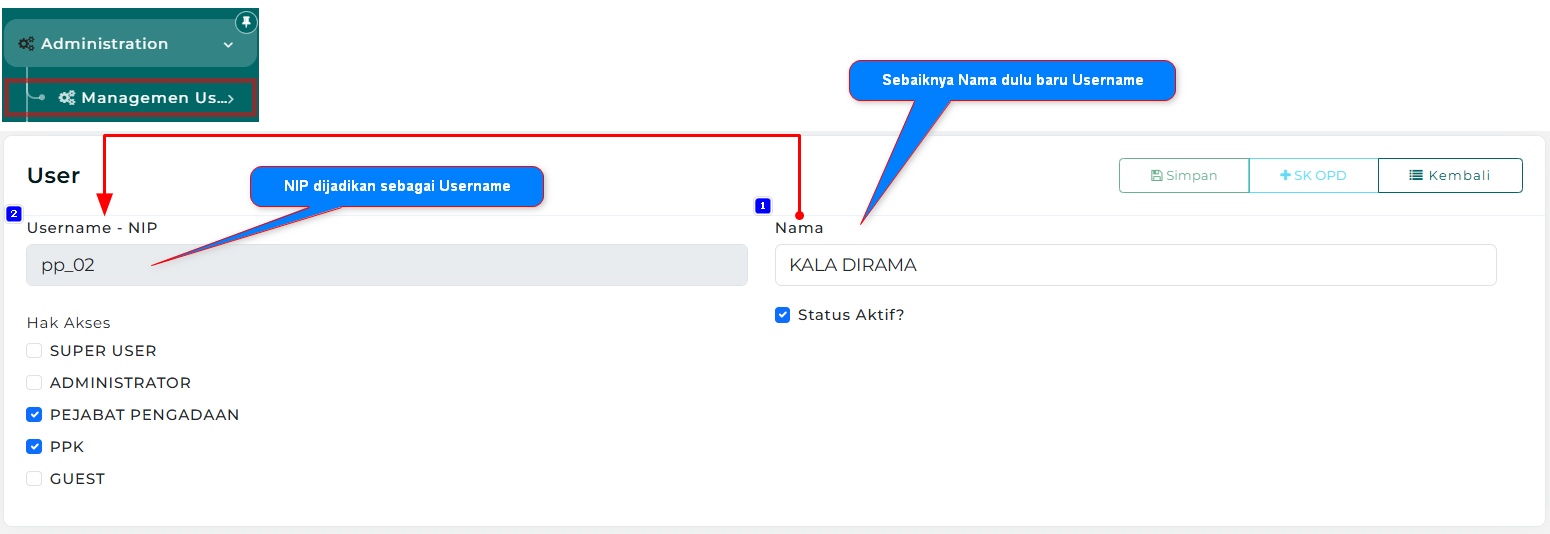Click the Administration gears icon

pos(27,44)
